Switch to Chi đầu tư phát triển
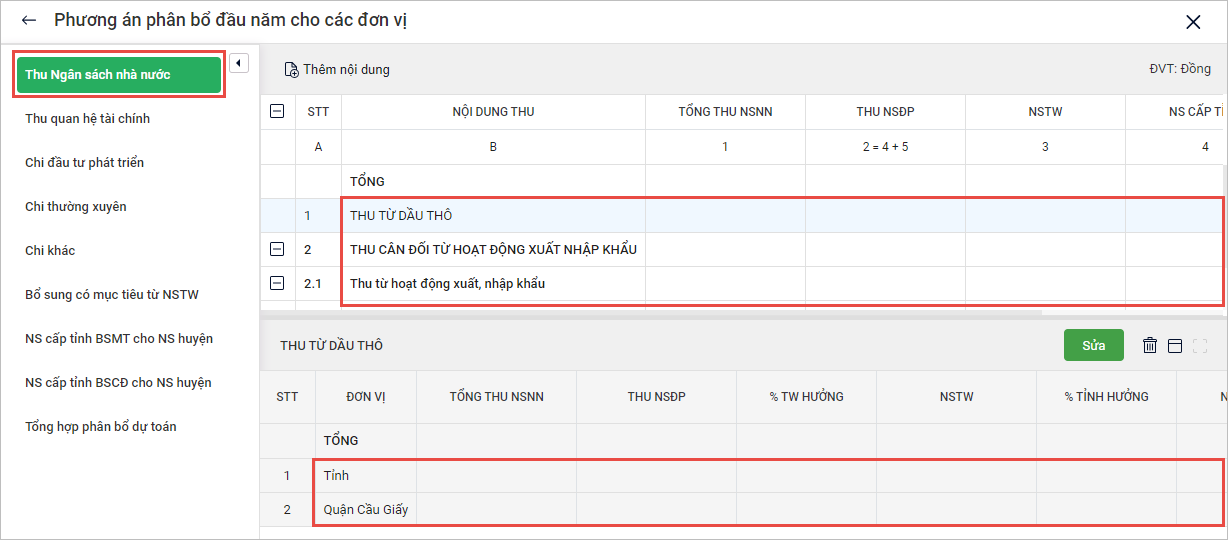The image size is (1228, 540). pos(85,163)
